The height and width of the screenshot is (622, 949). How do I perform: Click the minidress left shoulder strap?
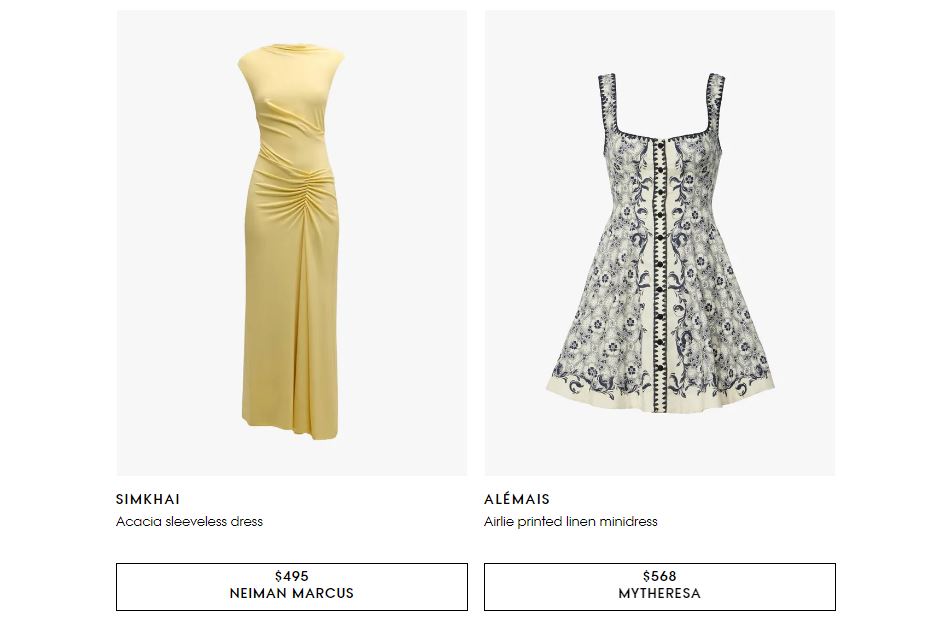click(x=608, y=102)
